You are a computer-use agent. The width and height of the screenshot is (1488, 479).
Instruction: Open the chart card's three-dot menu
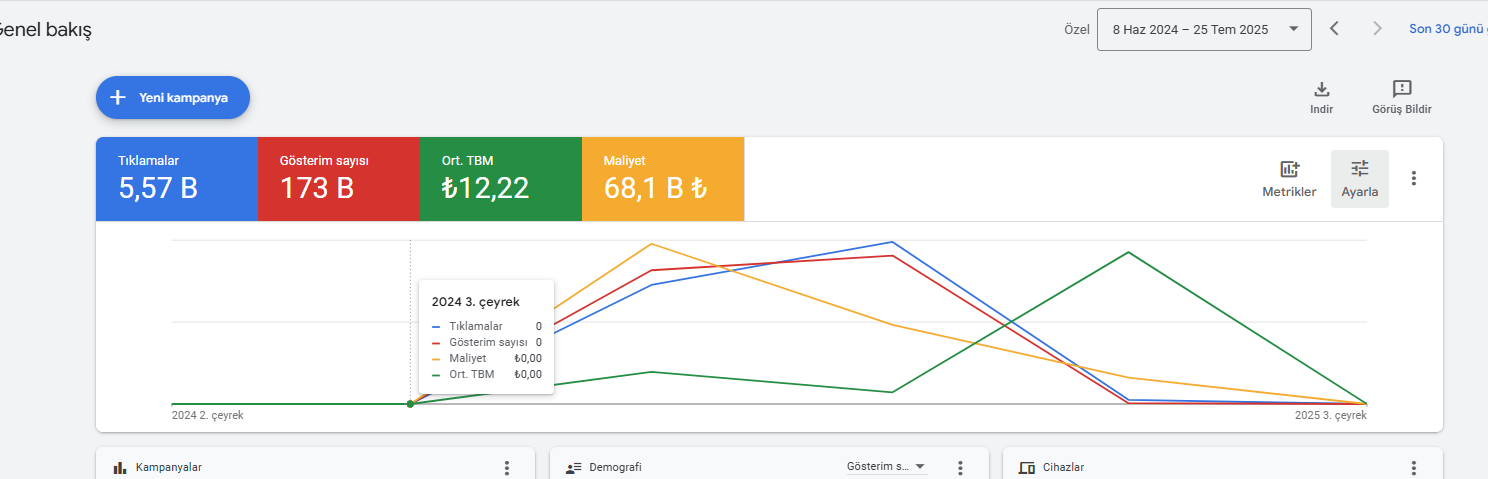point(1413,178)
